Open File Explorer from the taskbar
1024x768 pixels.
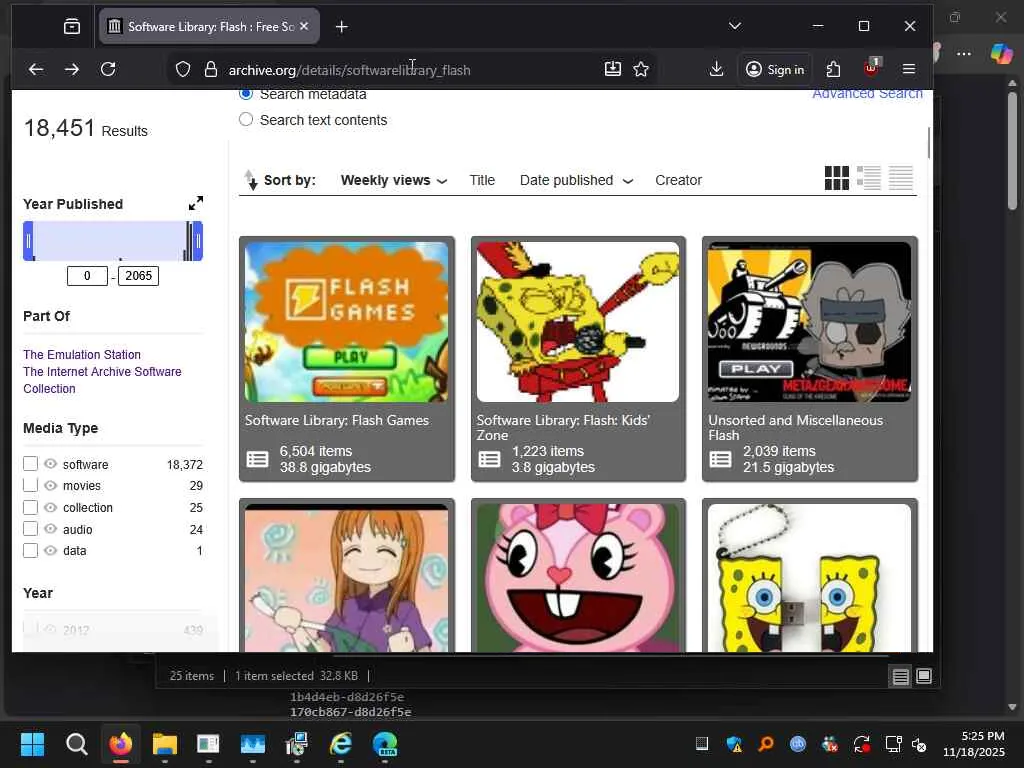point(165,744)
